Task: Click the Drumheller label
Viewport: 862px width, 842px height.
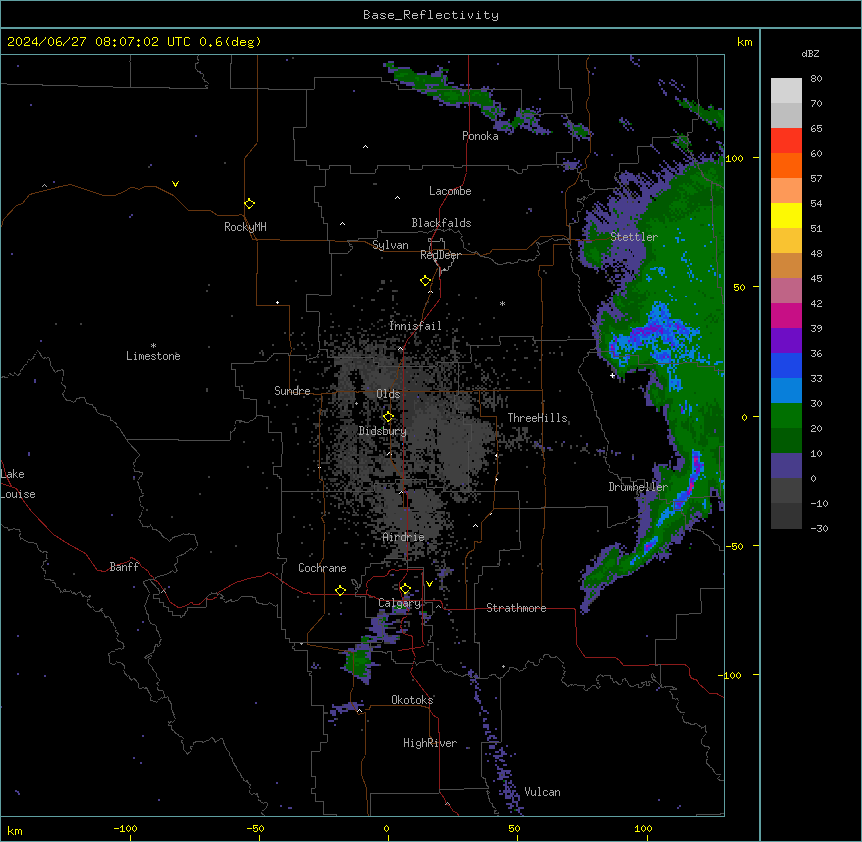Action: click(638, 487)
